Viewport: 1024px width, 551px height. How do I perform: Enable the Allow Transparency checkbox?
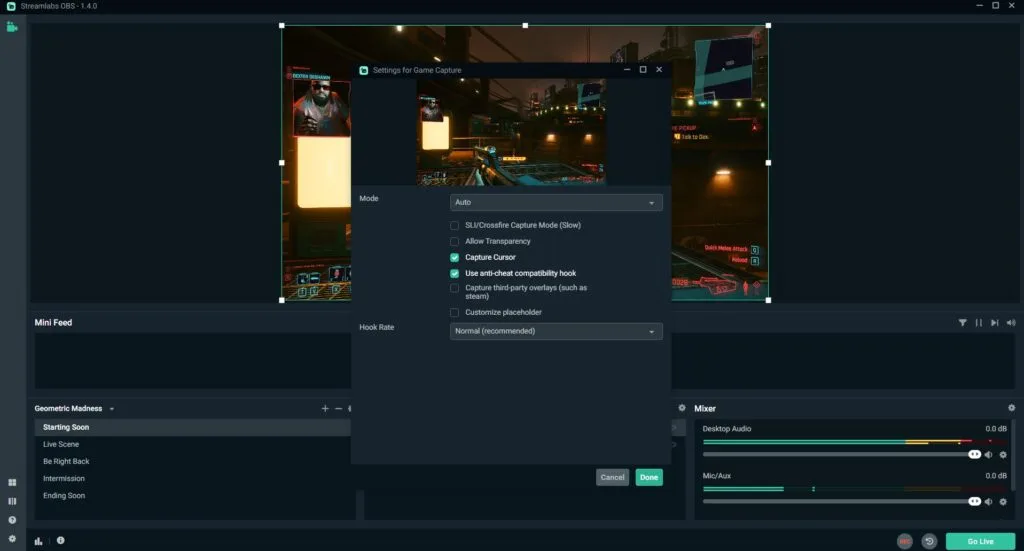click(x=455, y=241)
